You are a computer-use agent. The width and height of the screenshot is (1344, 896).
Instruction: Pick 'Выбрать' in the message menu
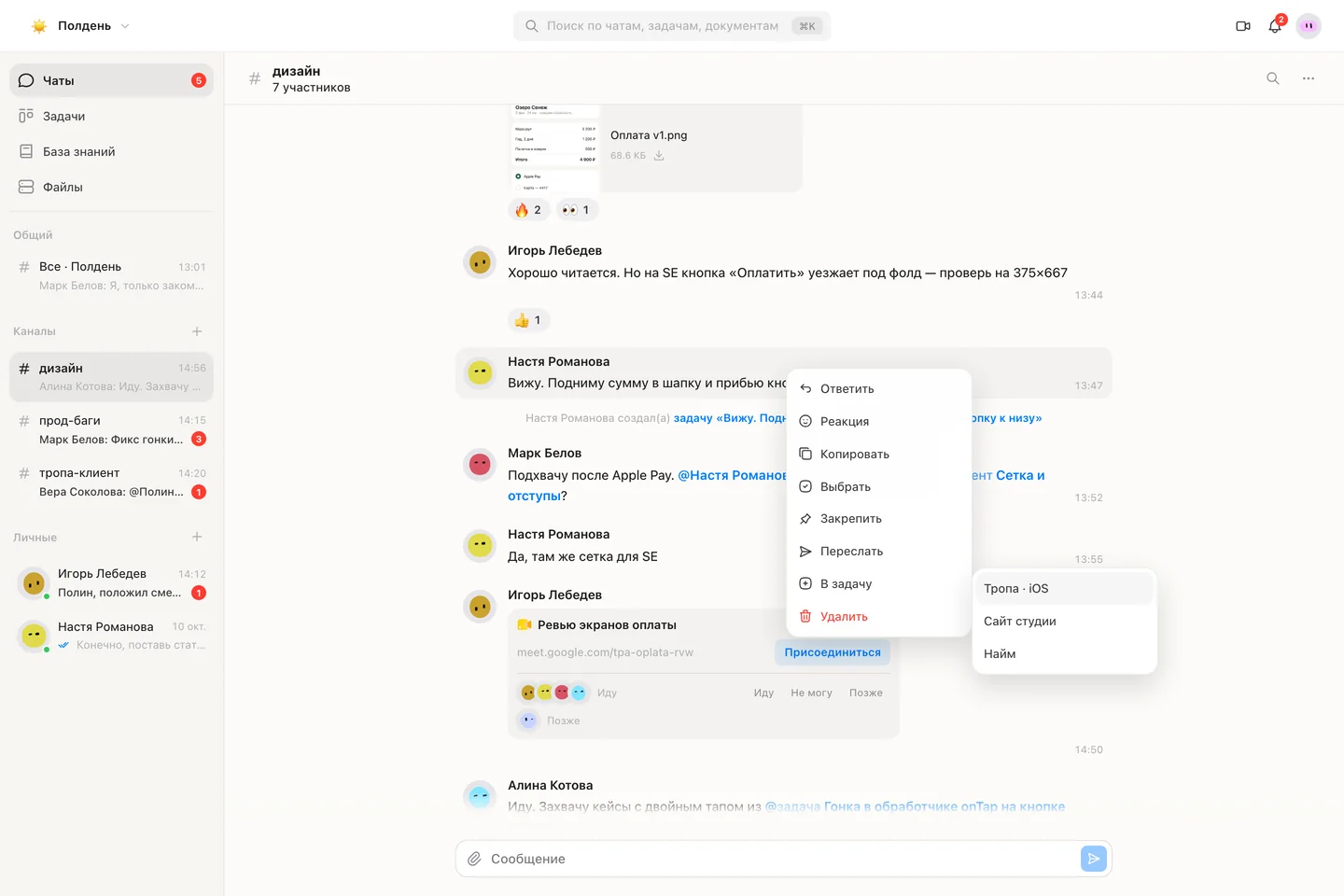point(879,487)
